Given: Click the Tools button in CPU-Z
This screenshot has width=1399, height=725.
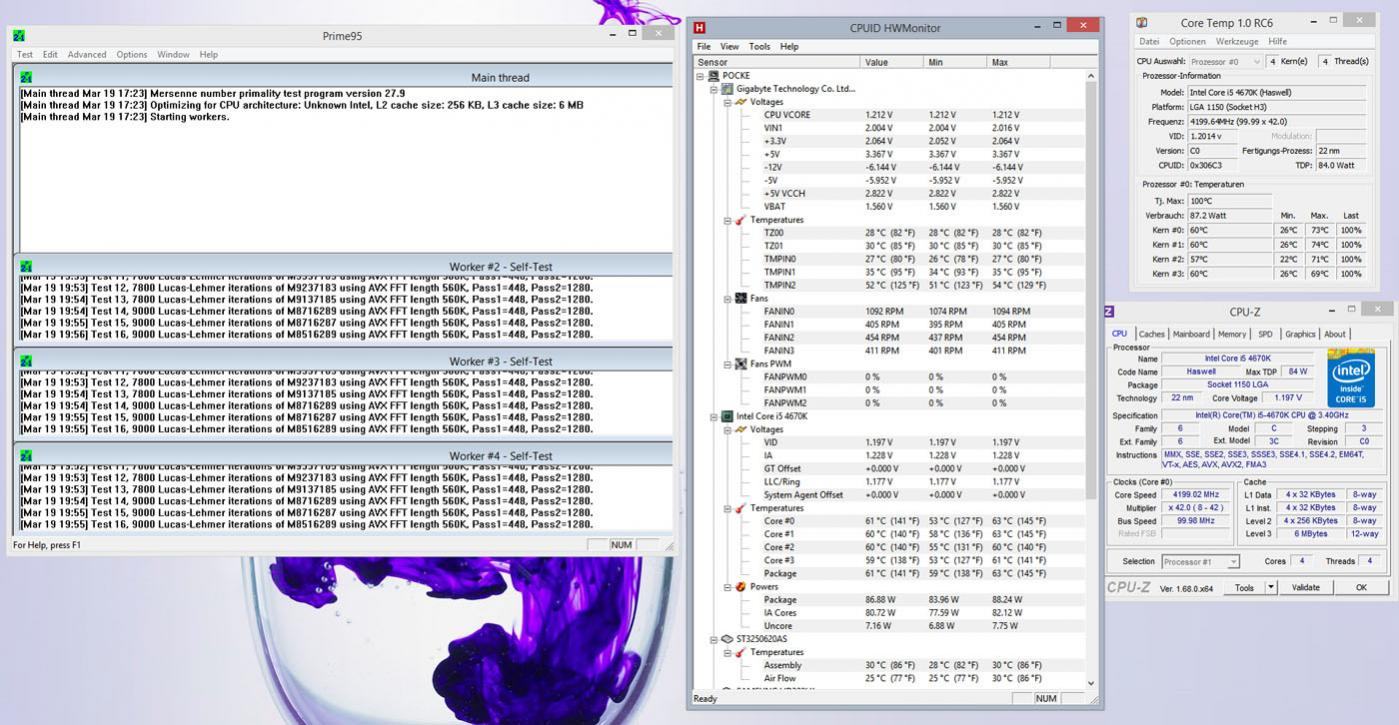Looking at the screenshot, I should [1243, 587].
